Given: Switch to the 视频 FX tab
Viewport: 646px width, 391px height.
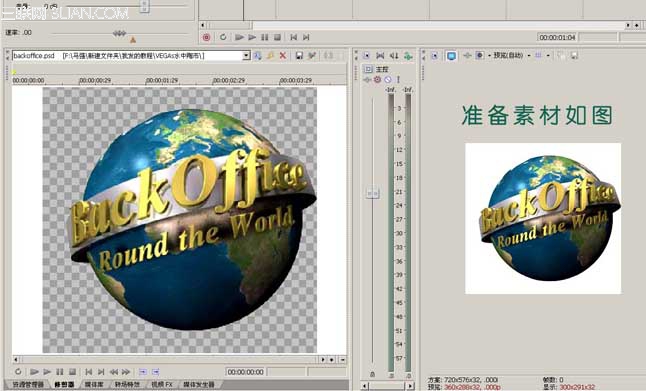Looking at the screenshot, I should point(162,384).
